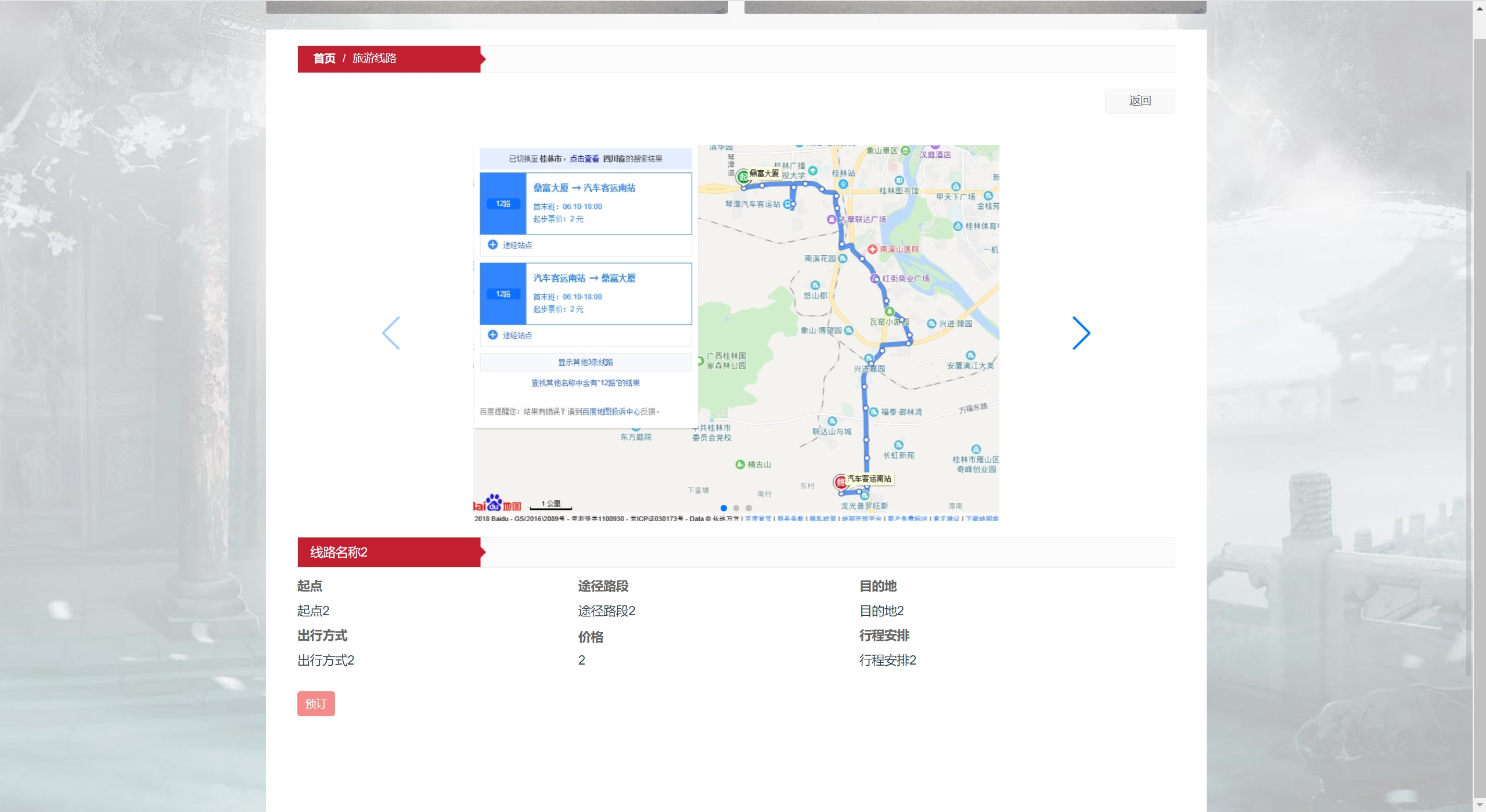Click the next slide right arrow

[1080, 333]
